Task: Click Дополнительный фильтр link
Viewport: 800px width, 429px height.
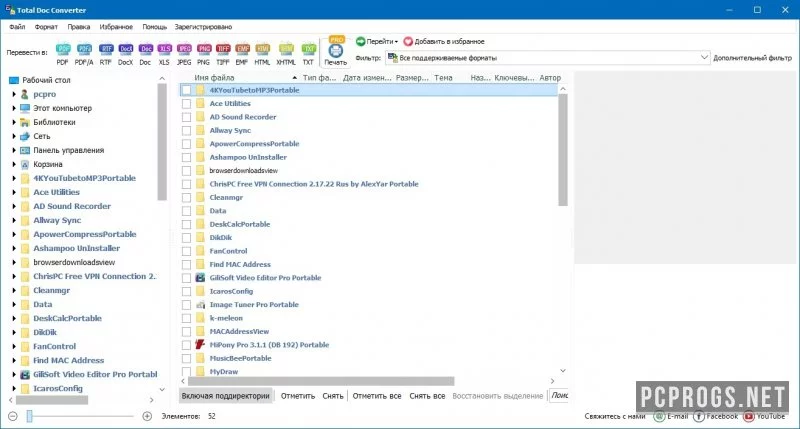Action: coord(752,58)
